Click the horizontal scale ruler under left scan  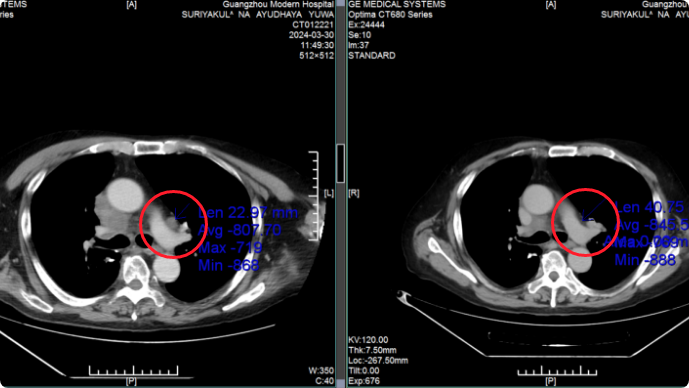[134, 370]
